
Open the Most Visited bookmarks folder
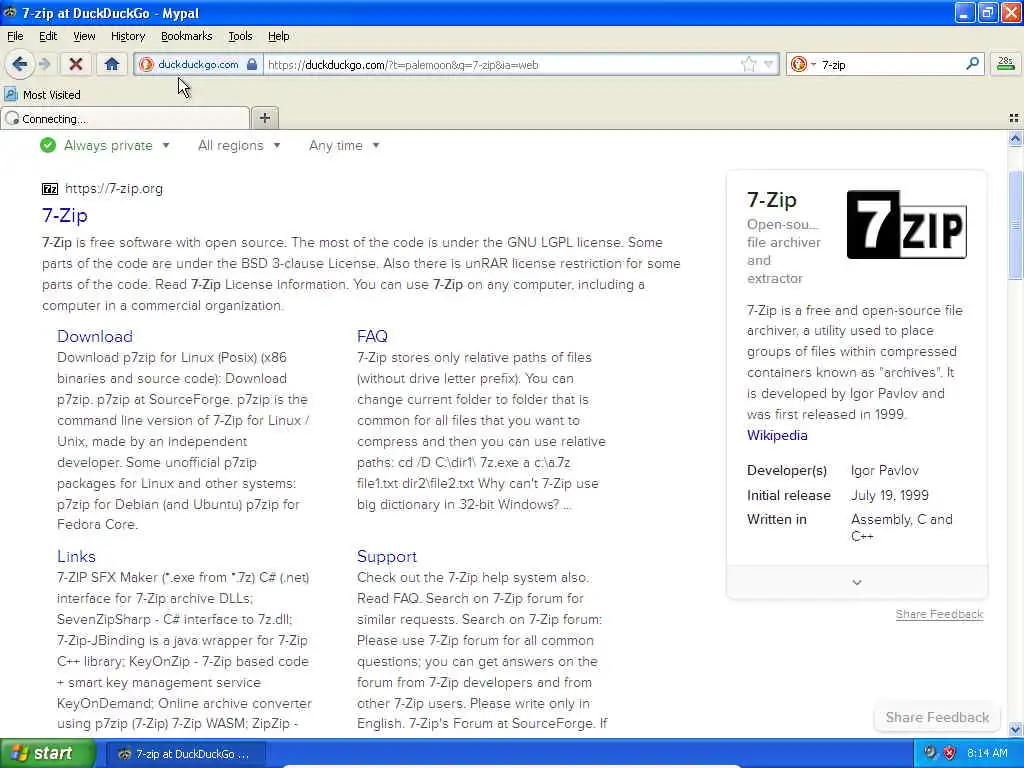[42, 95]
